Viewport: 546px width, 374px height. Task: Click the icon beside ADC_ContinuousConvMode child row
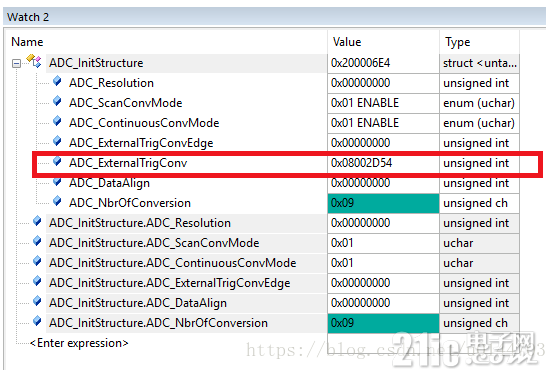[x=57, y=122]
